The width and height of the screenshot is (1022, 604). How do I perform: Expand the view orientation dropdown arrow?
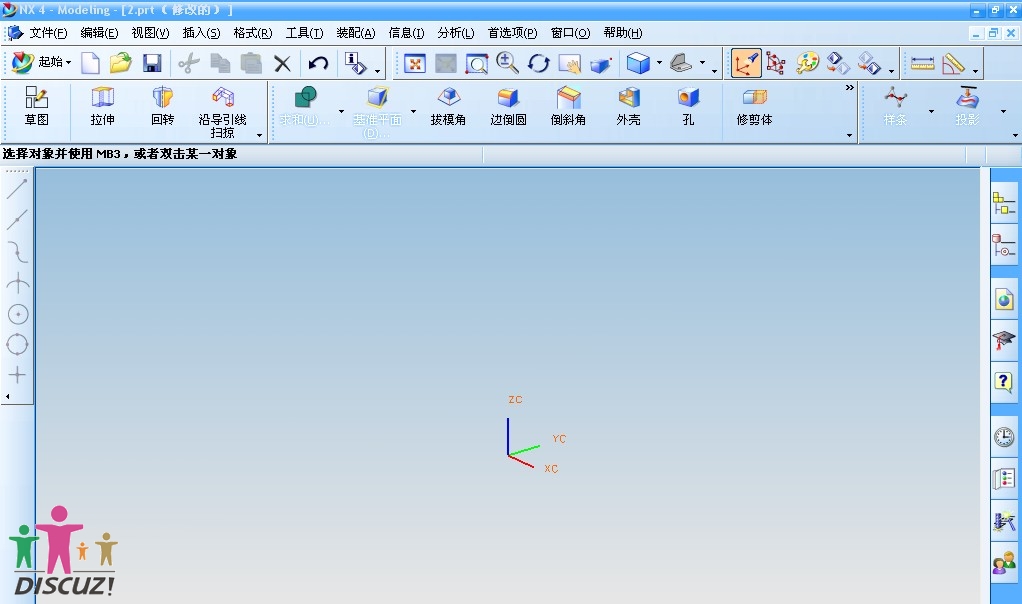coord(702,63)
